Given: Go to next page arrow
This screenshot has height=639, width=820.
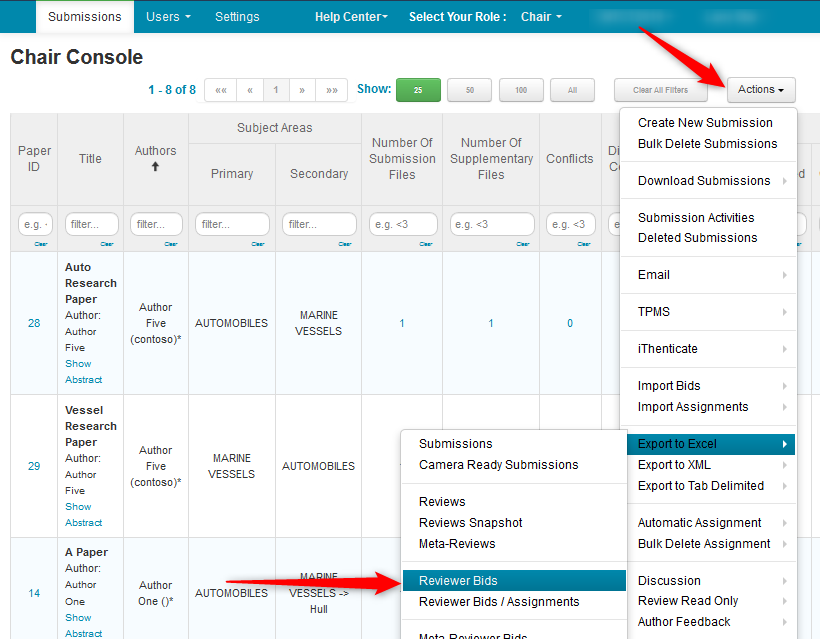Looking at the screenshot, I should click(x=302, y=90).
